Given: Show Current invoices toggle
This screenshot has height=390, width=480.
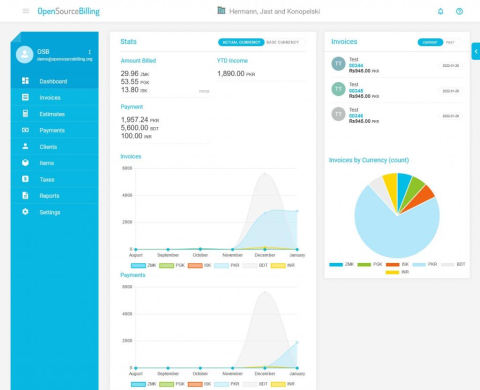Looking at the screenshot, I should pyautogui.click(x=430, y=42).
